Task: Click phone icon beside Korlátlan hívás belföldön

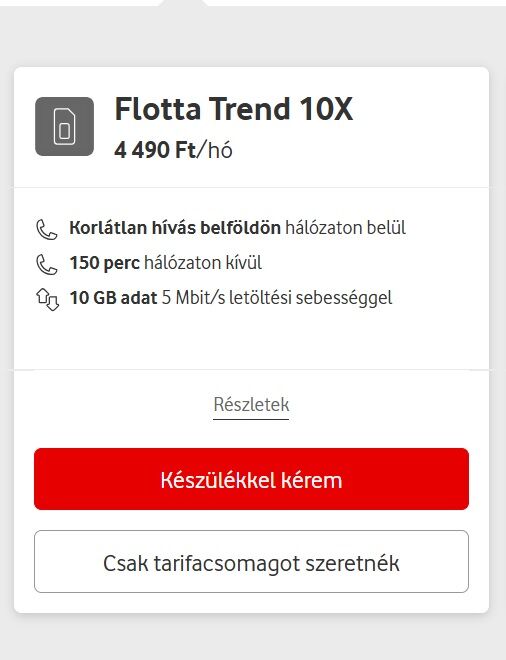Action: (x=46, y=229)
